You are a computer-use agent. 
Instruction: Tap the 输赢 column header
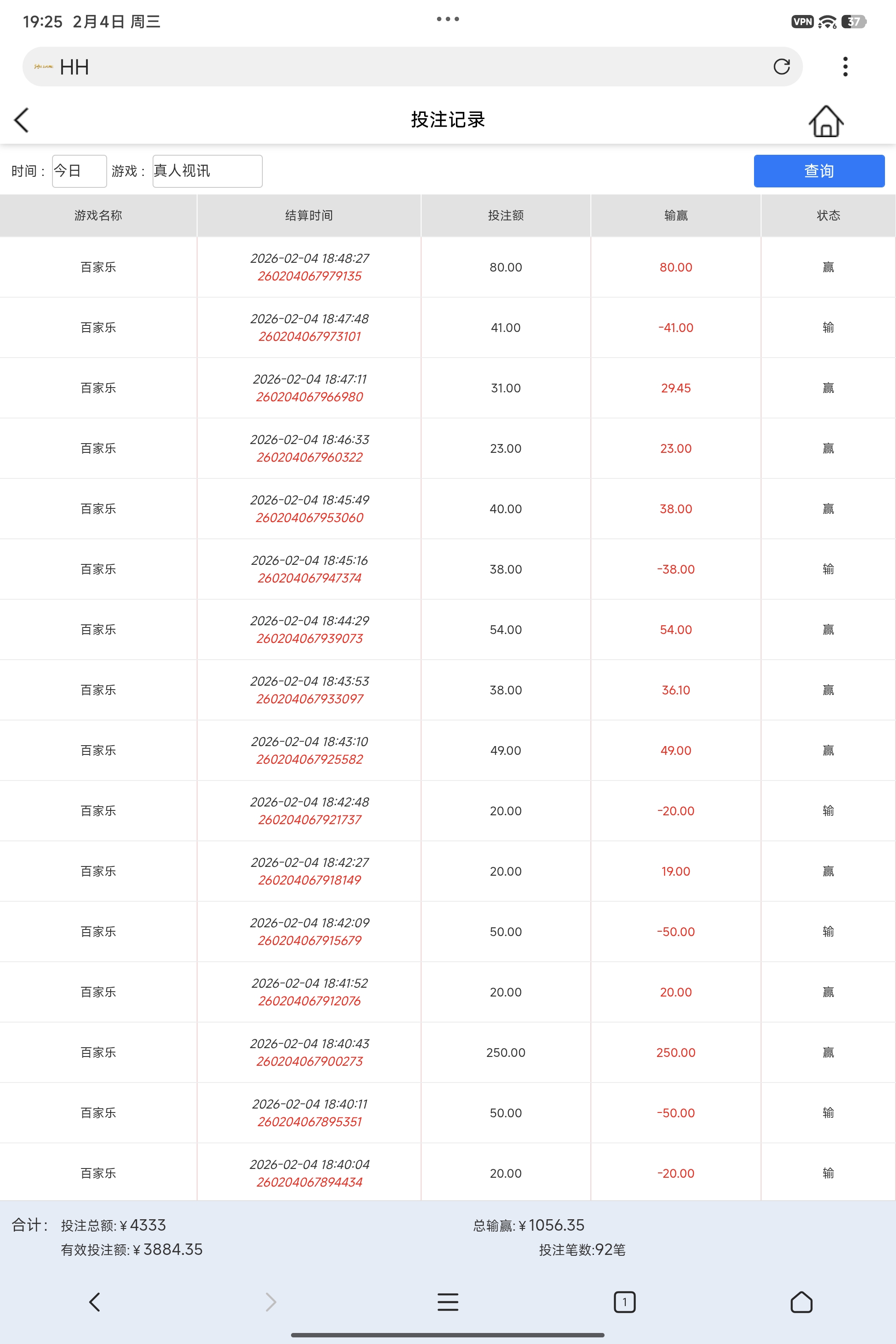676,216
